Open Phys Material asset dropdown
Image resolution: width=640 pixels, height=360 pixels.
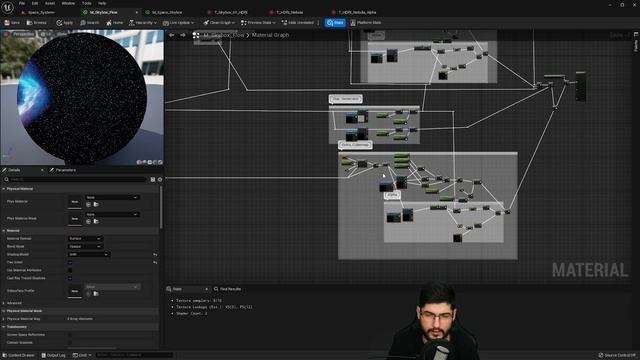click(x=112, y=198)
